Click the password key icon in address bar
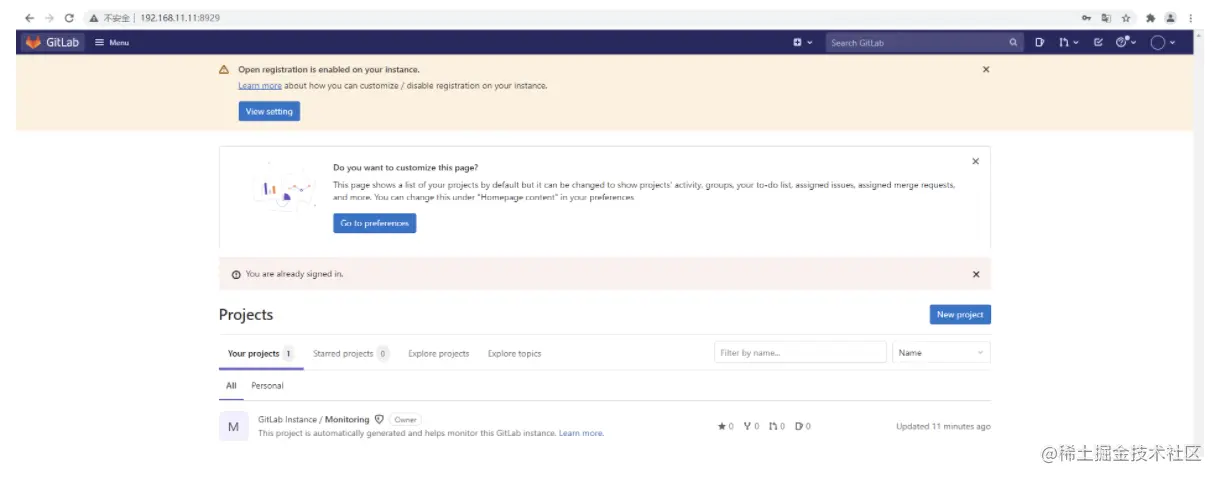Viewport: 1218px width, 480px height. pos(1086,18)
